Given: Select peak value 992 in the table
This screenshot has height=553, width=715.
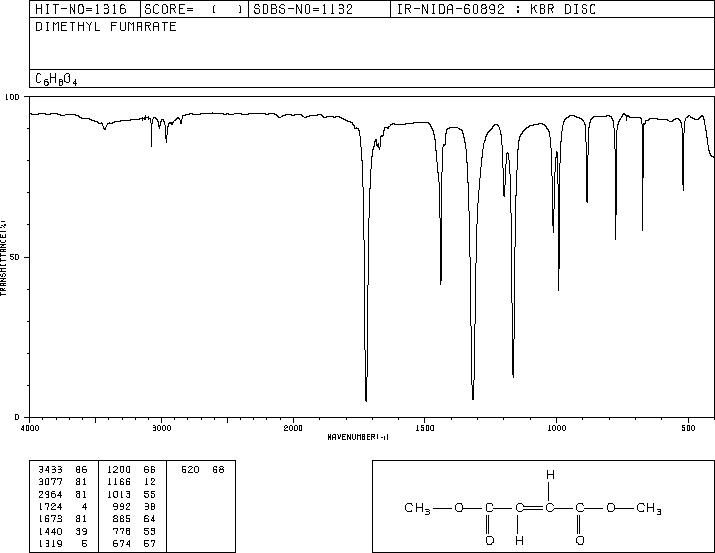Looking at the screenshot, I should [x=122, y=506].
